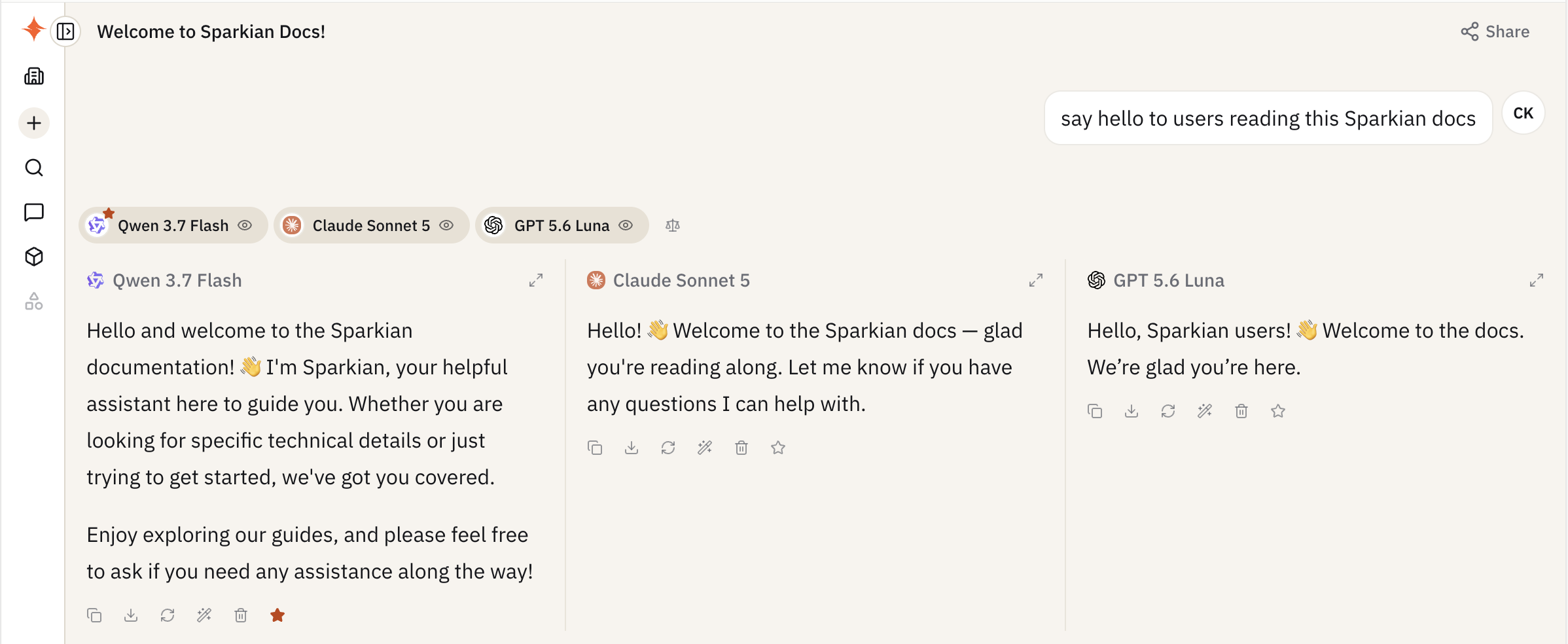The width and height of the screenshot is (1568, 644).
Task: Open the chat bubble icon in the sidebar
Action: click(x=34, y=212)
